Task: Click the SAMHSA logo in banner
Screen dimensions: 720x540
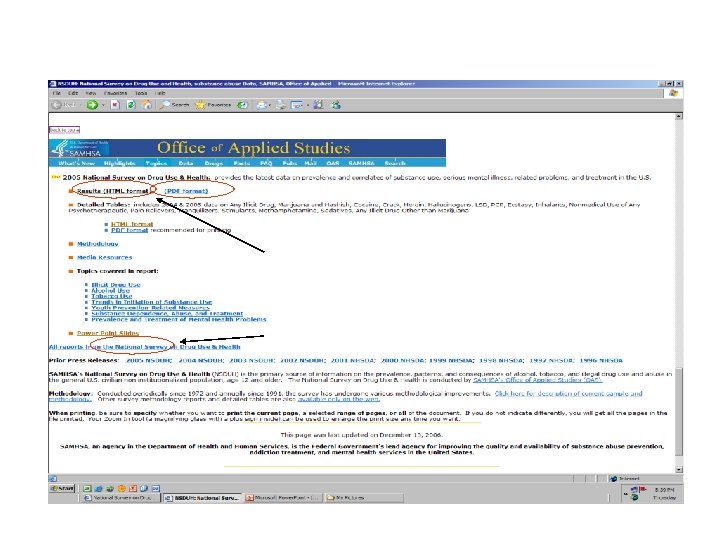Action: [x=79, y=148]
